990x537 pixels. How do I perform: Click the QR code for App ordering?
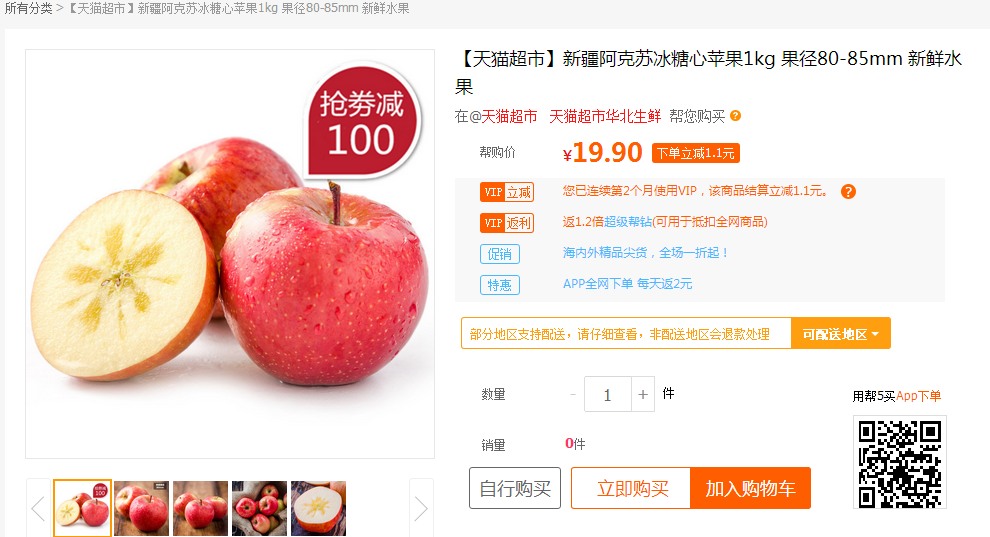point(900,463)
